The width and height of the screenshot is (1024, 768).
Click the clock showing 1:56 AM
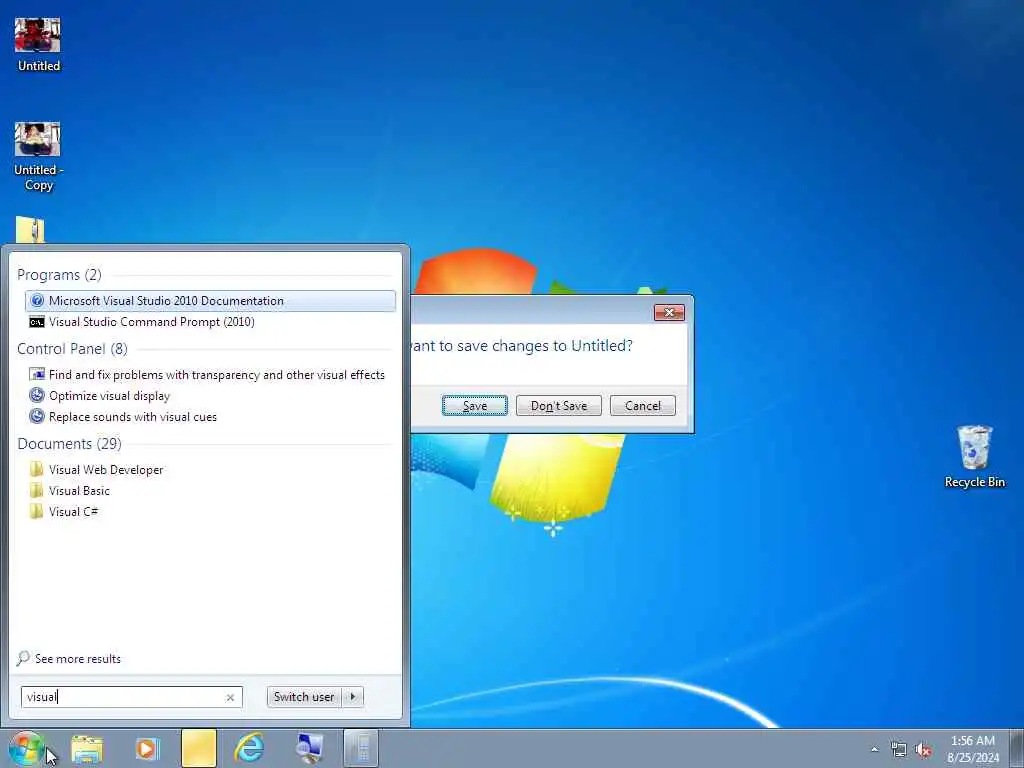(972, 749)
